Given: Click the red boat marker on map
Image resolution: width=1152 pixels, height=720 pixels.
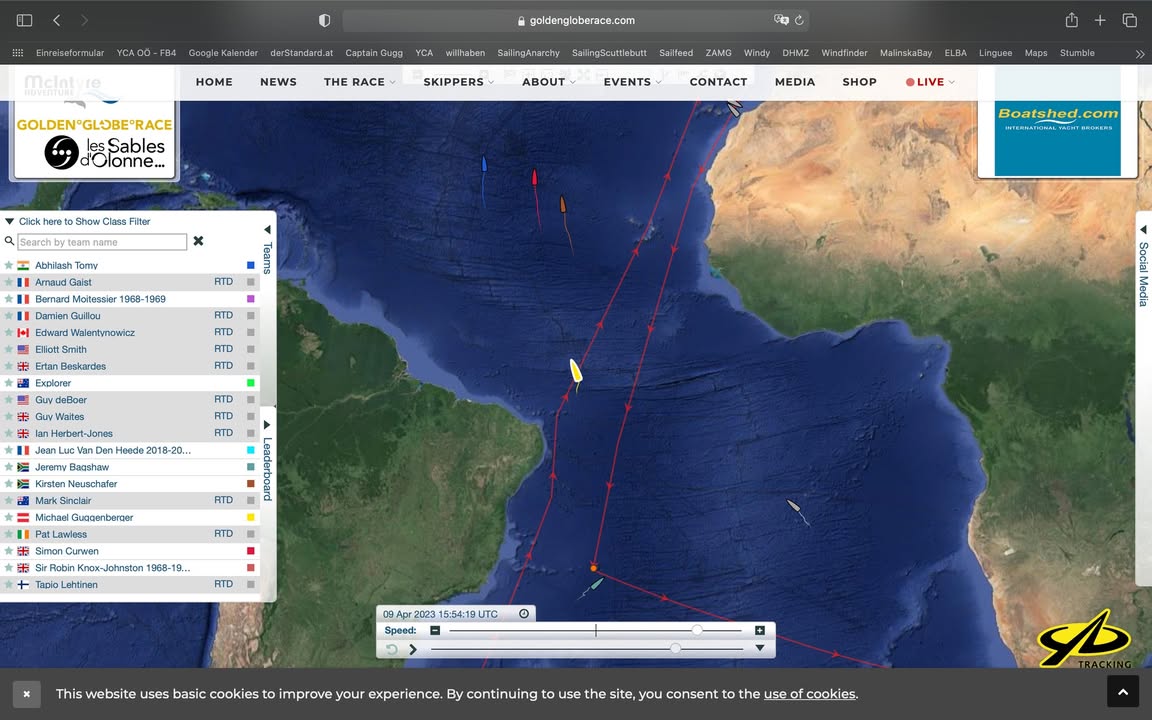Looking at the screenshot, I should pos(534,177).
